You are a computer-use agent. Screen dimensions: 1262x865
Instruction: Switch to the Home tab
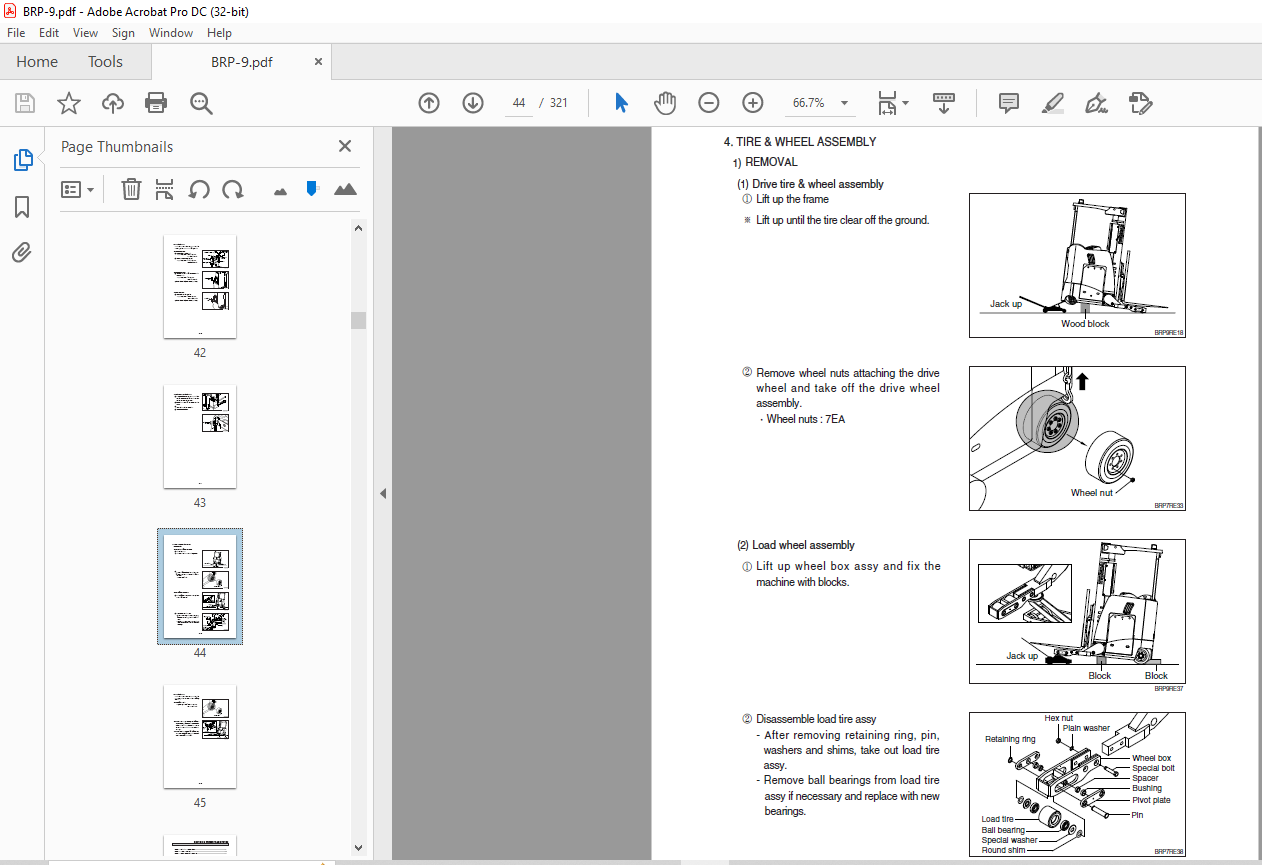37,62
